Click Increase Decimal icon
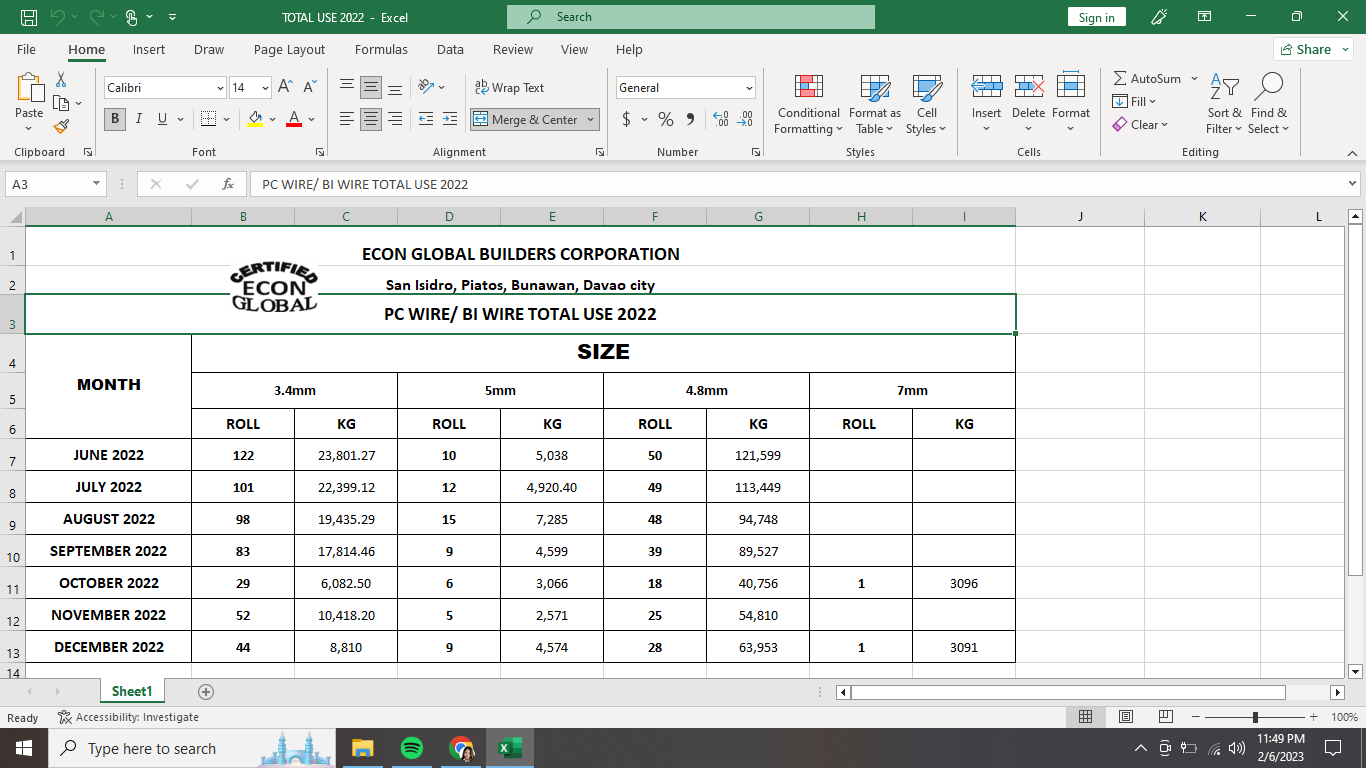This screenshot has height=768, width=1366. pyautogui.click(x=720, y=119)
